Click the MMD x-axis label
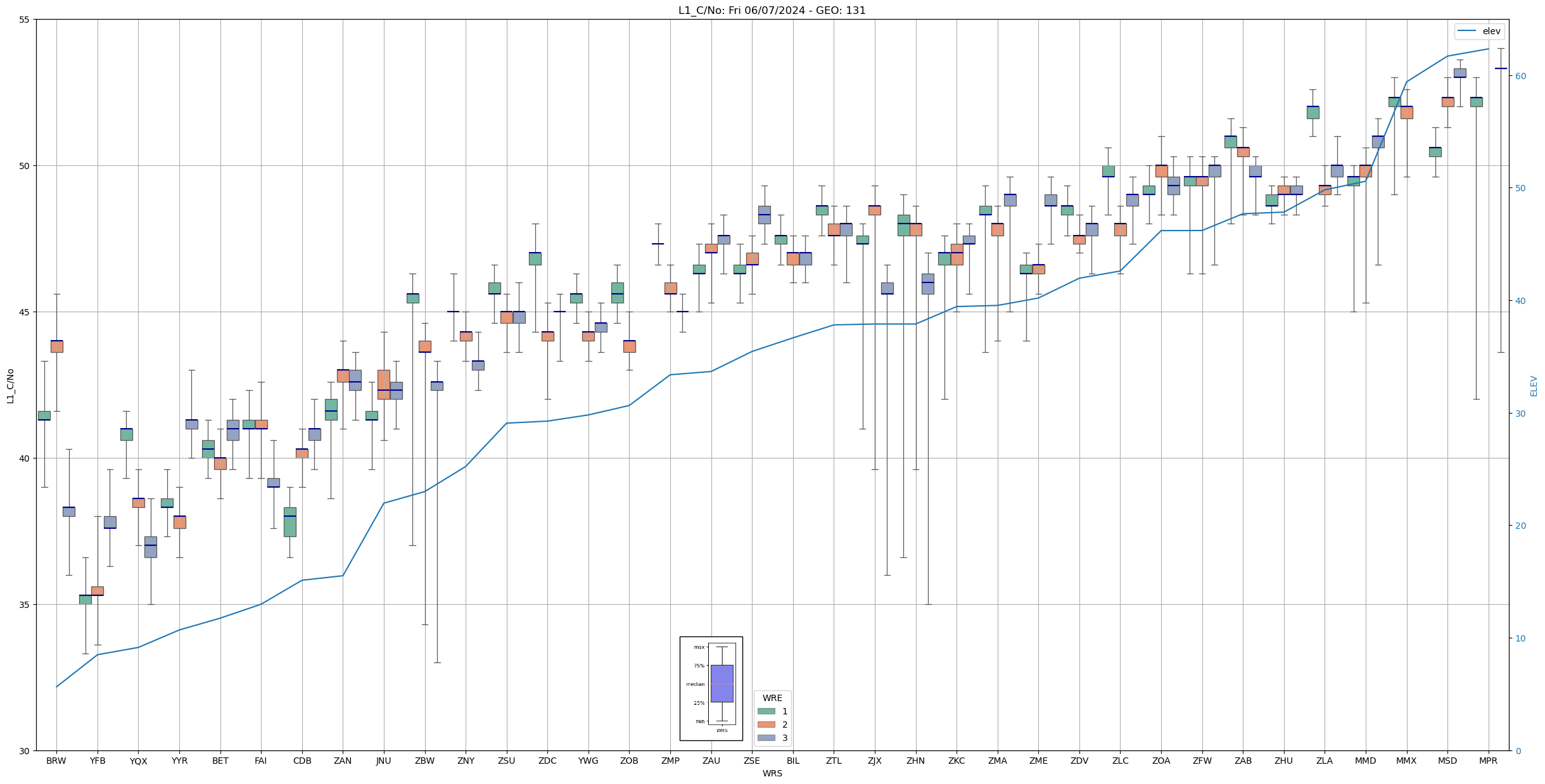Viewport: 1545px width, 784px height. (1366, 761)
